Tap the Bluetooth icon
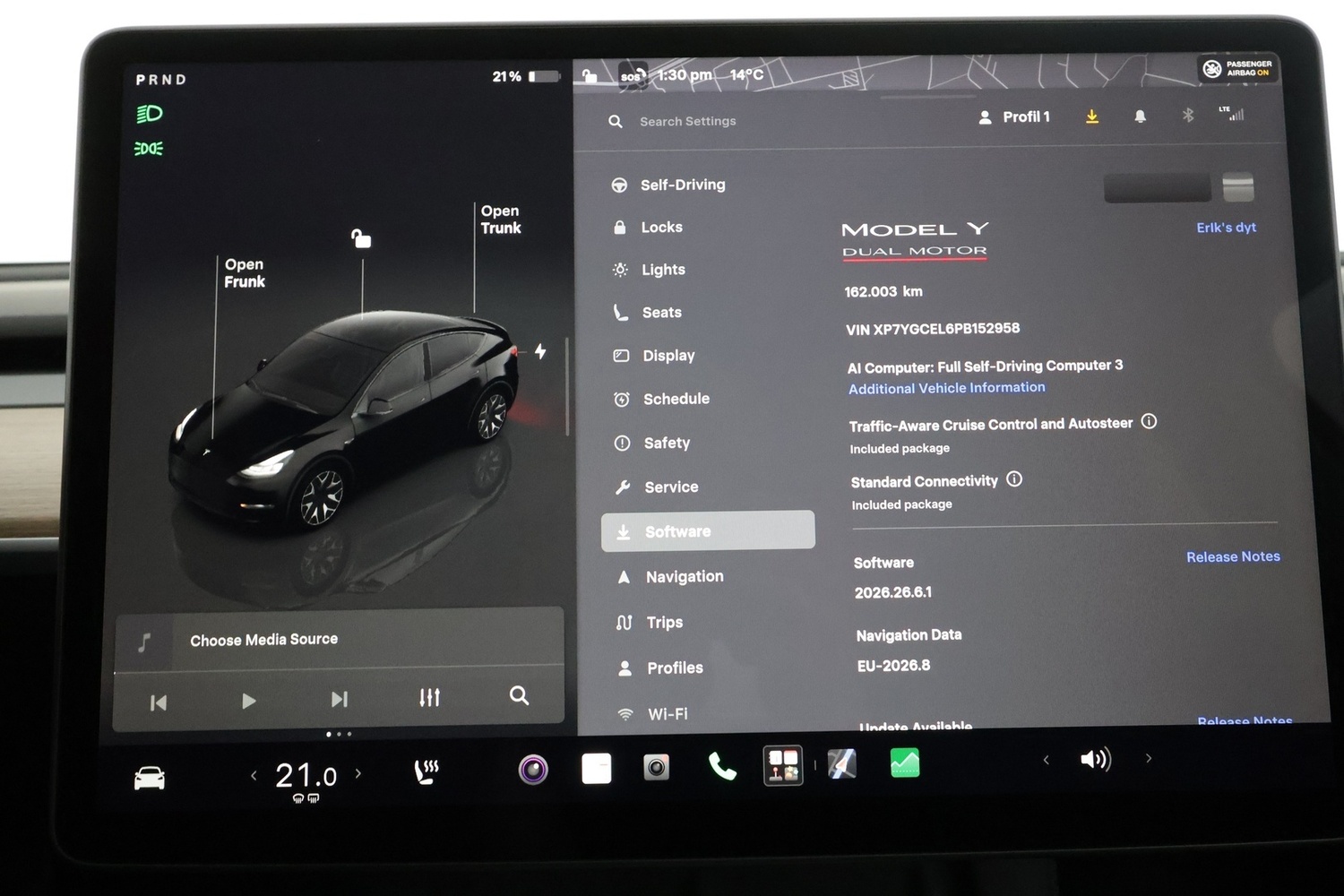The height and width of the screenshot is (896, 1344). (x=1188, y=115)
